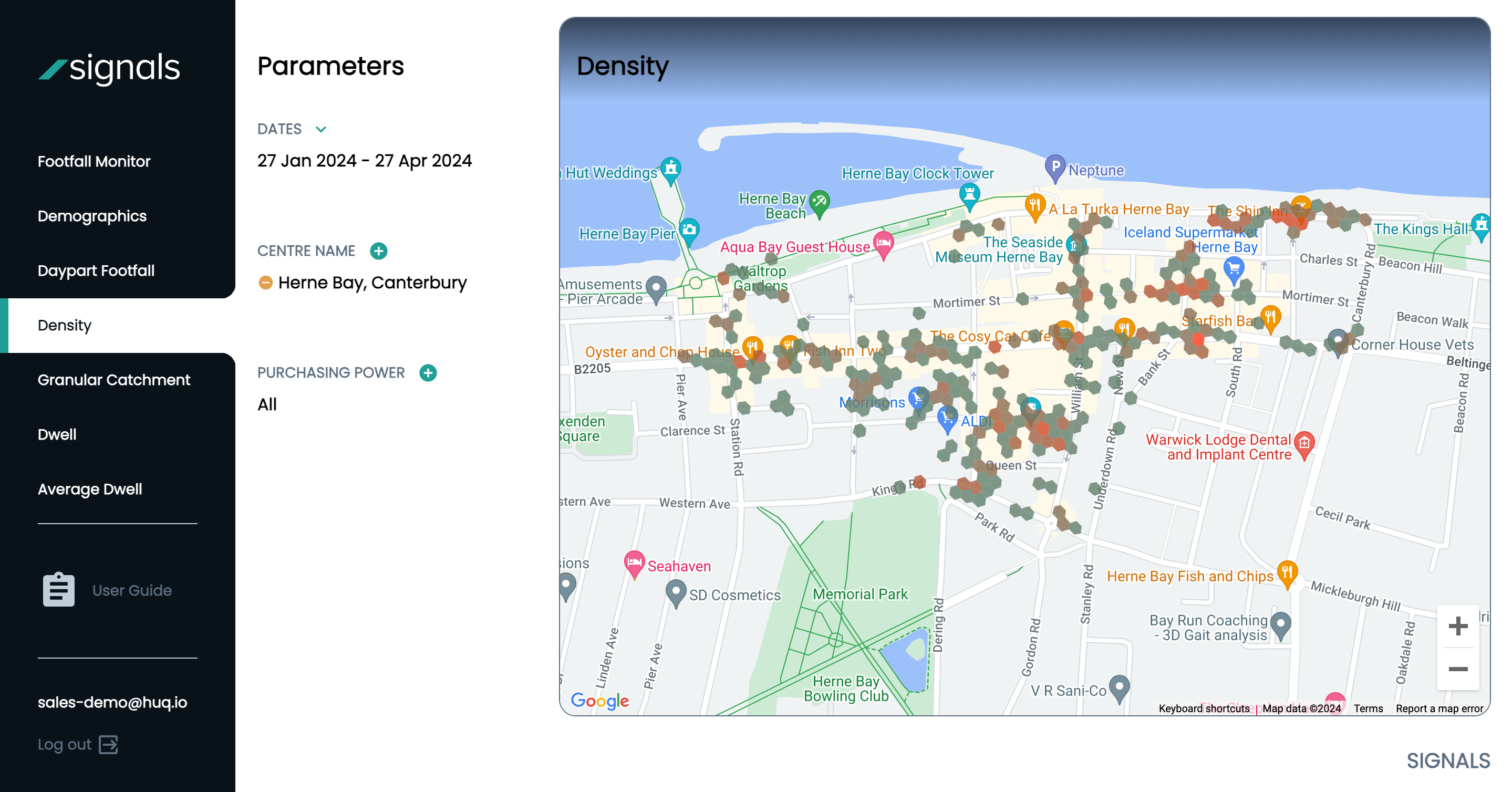Click the Google logo on map
Image resolution: width=1512 pixels, height=792 pixels.
600,701
